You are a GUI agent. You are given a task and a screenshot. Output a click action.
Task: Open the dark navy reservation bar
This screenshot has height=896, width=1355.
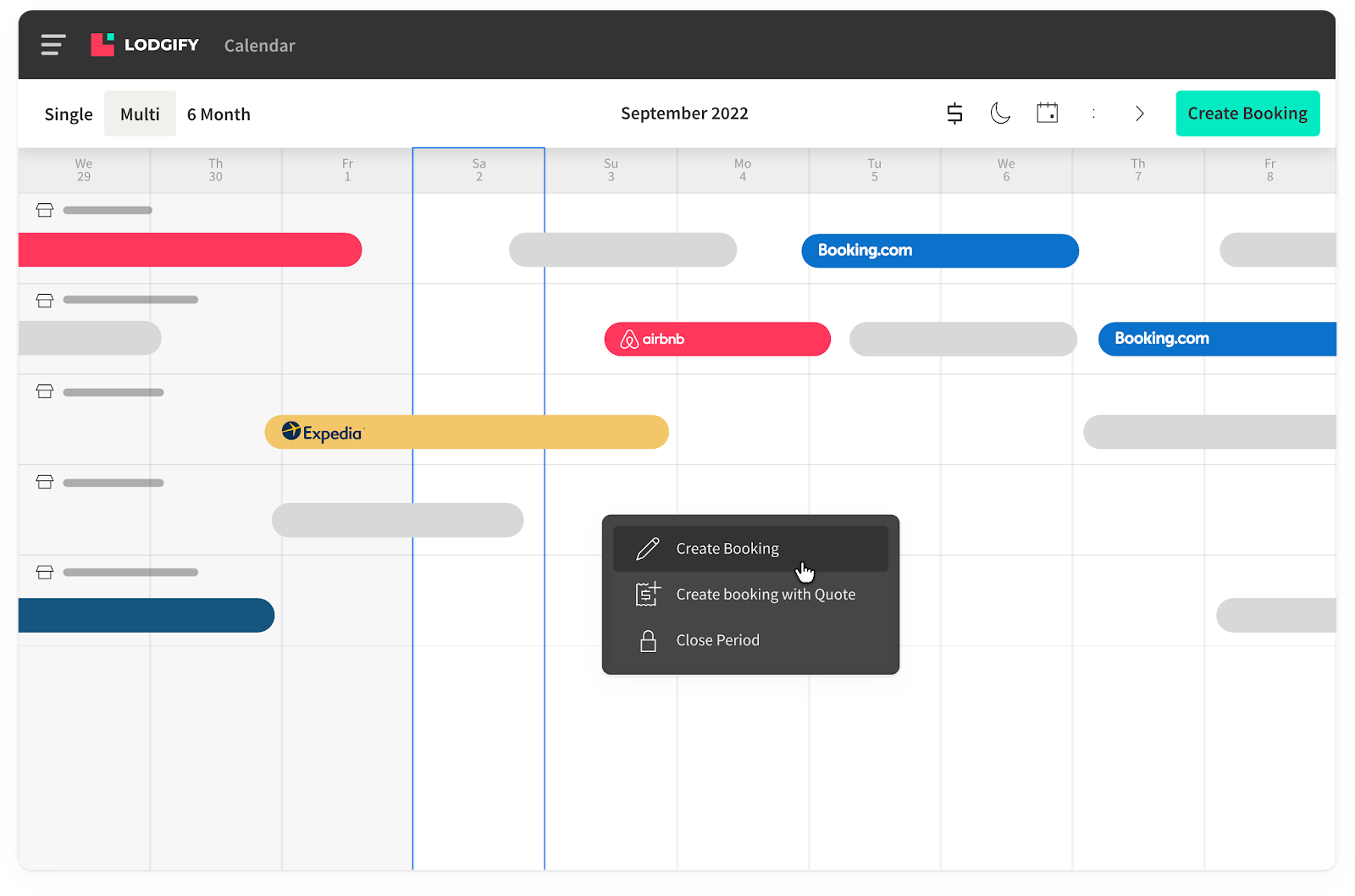click(147, 616)
